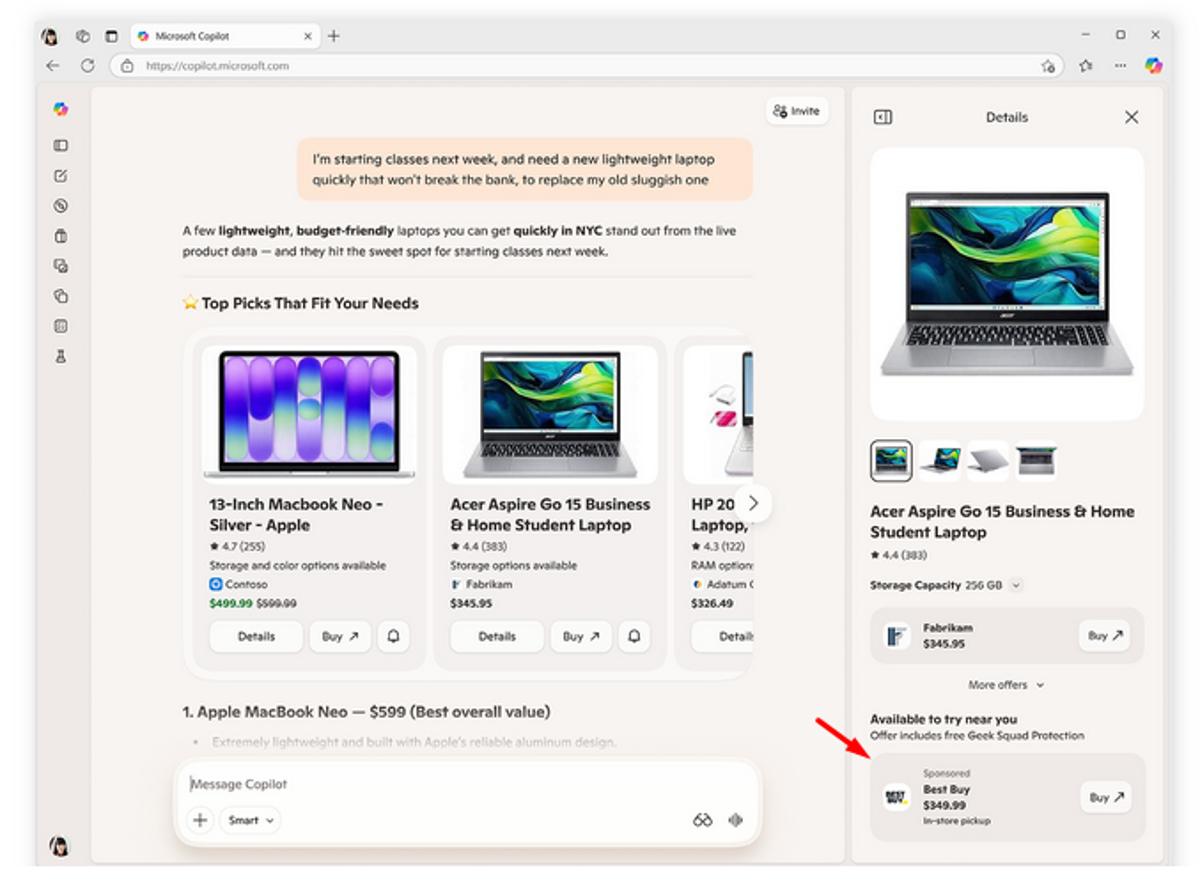Click Buy on the MacBook Neo card
Viewport: 1200px width, 884px height.
click(340, 636)
